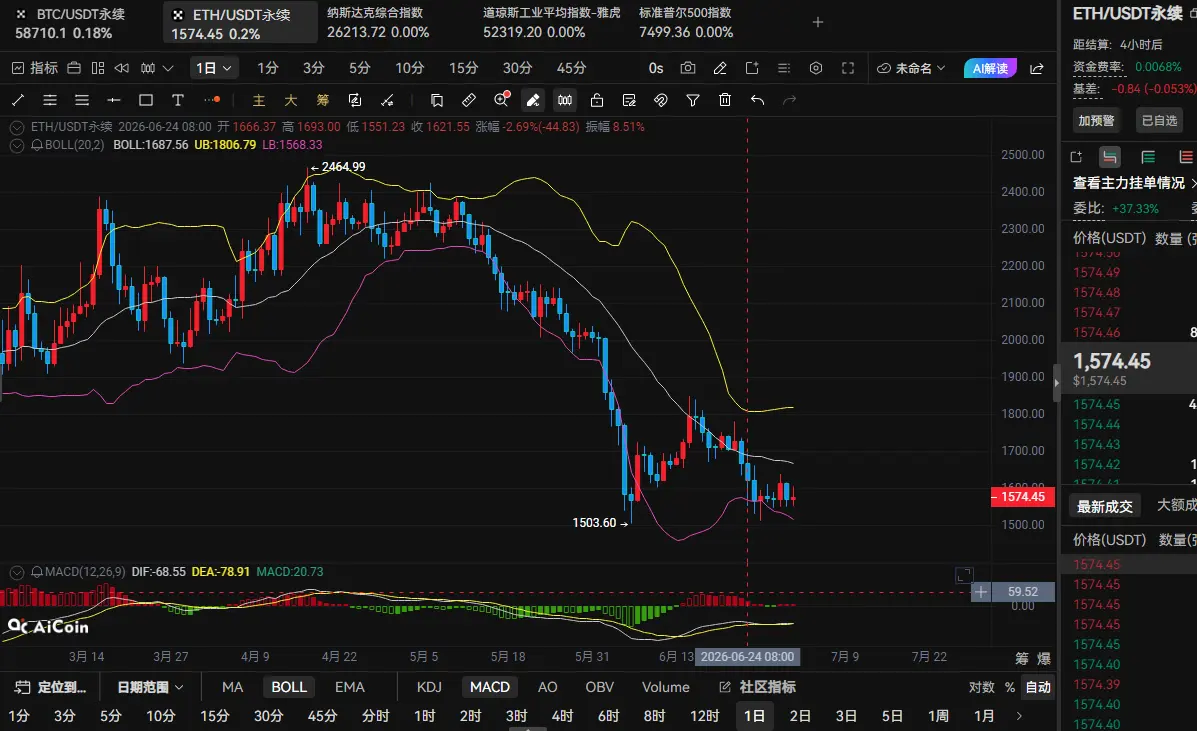Delete drawings with trash icon
The height and width of the screenshot is (731, 1197).
[725, 100]
